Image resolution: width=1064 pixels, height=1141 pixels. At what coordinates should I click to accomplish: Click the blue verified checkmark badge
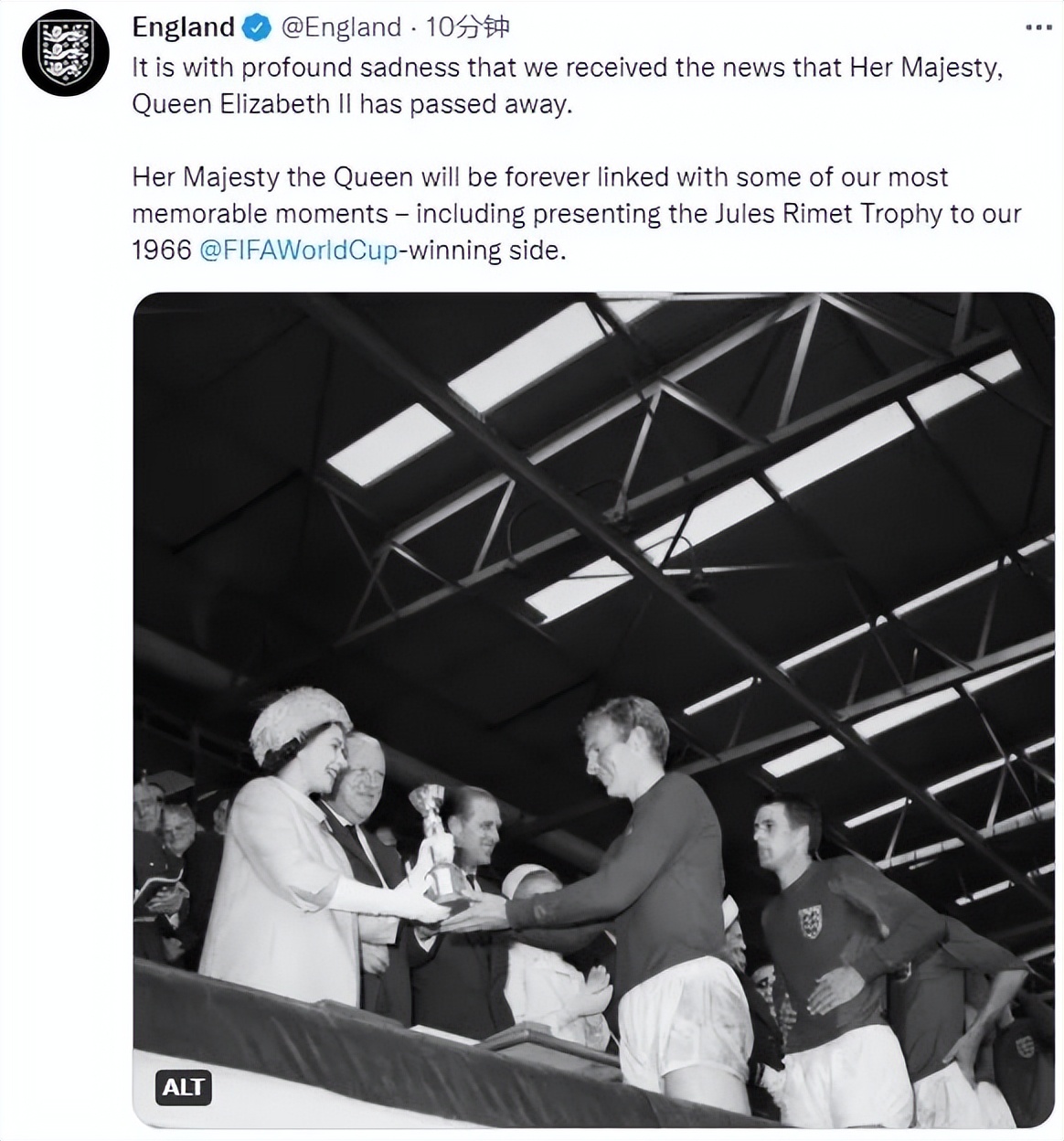pyautogui.click(x=258, y=28)
